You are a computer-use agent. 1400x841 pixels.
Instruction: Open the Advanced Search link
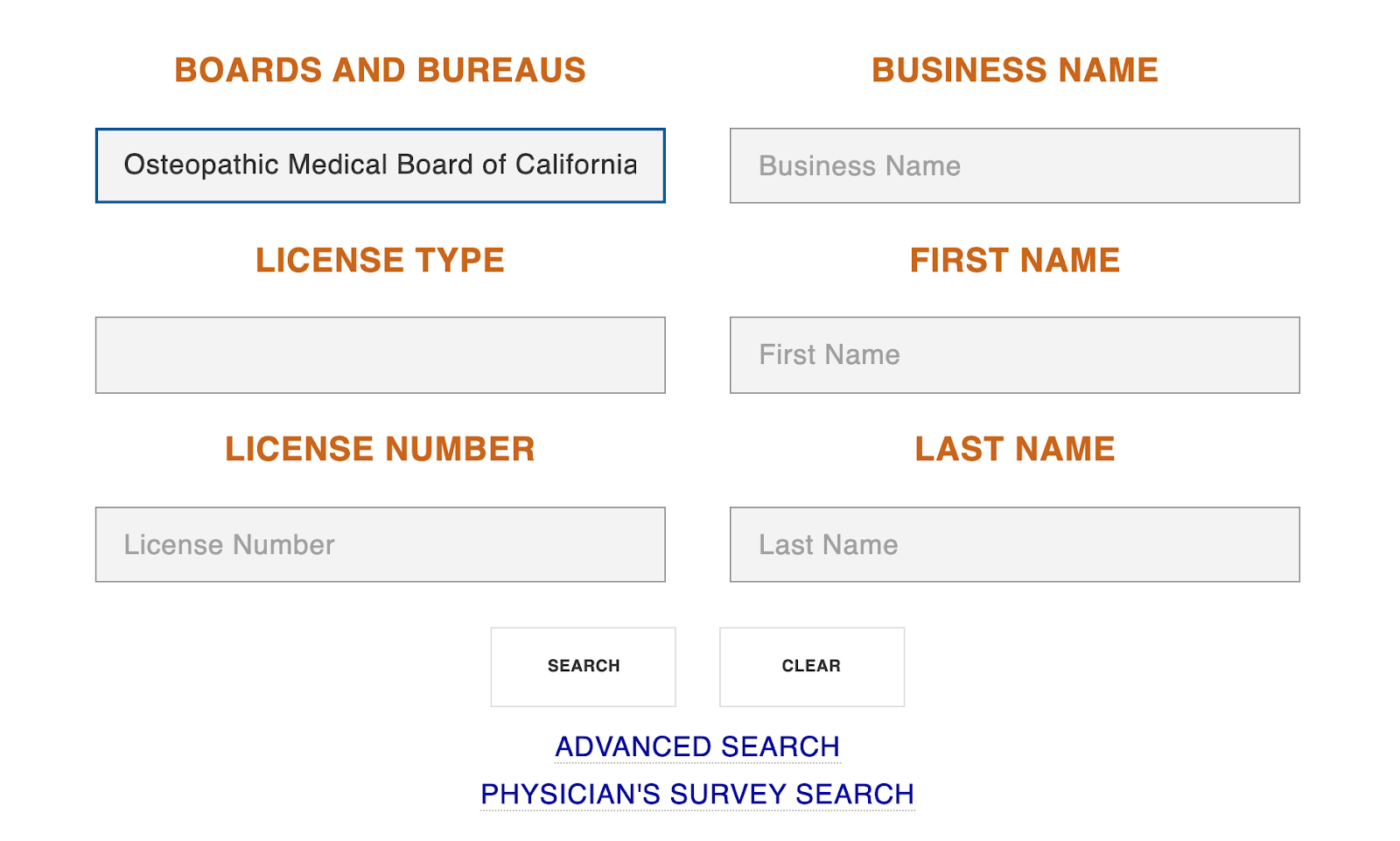[697, 746]
